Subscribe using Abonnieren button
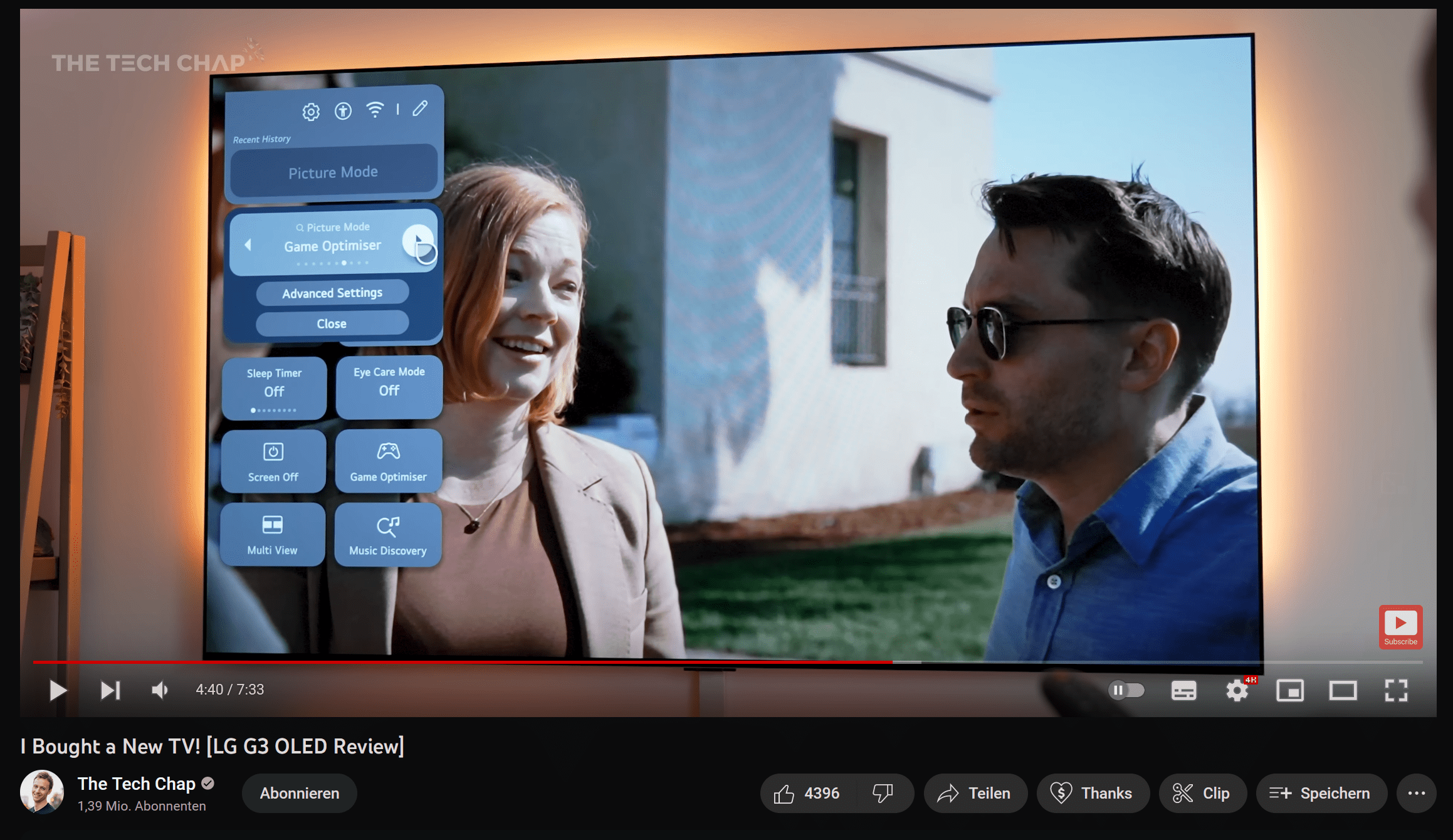Screen dimensions: 1453x840 pyautogui.click(x=300, y=793)
